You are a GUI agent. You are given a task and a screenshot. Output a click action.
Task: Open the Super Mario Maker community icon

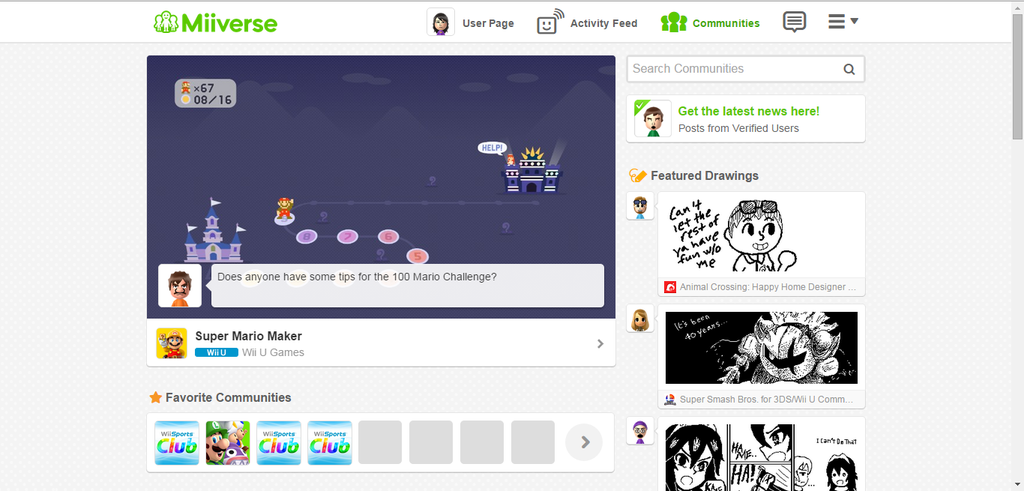point(172,343)
